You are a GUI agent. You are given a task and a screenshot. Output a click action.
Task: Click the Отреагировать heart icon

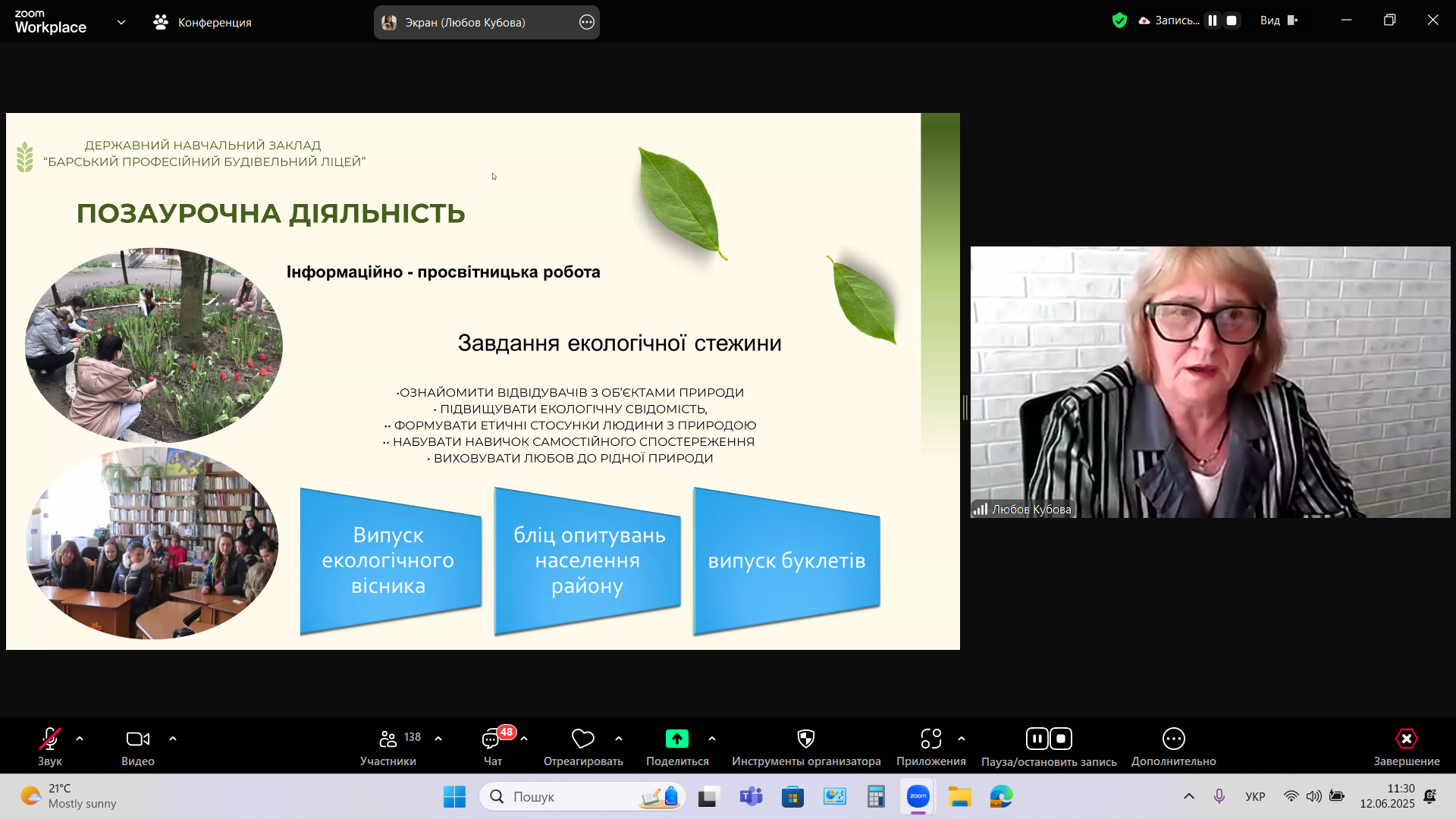coord(582,739)
